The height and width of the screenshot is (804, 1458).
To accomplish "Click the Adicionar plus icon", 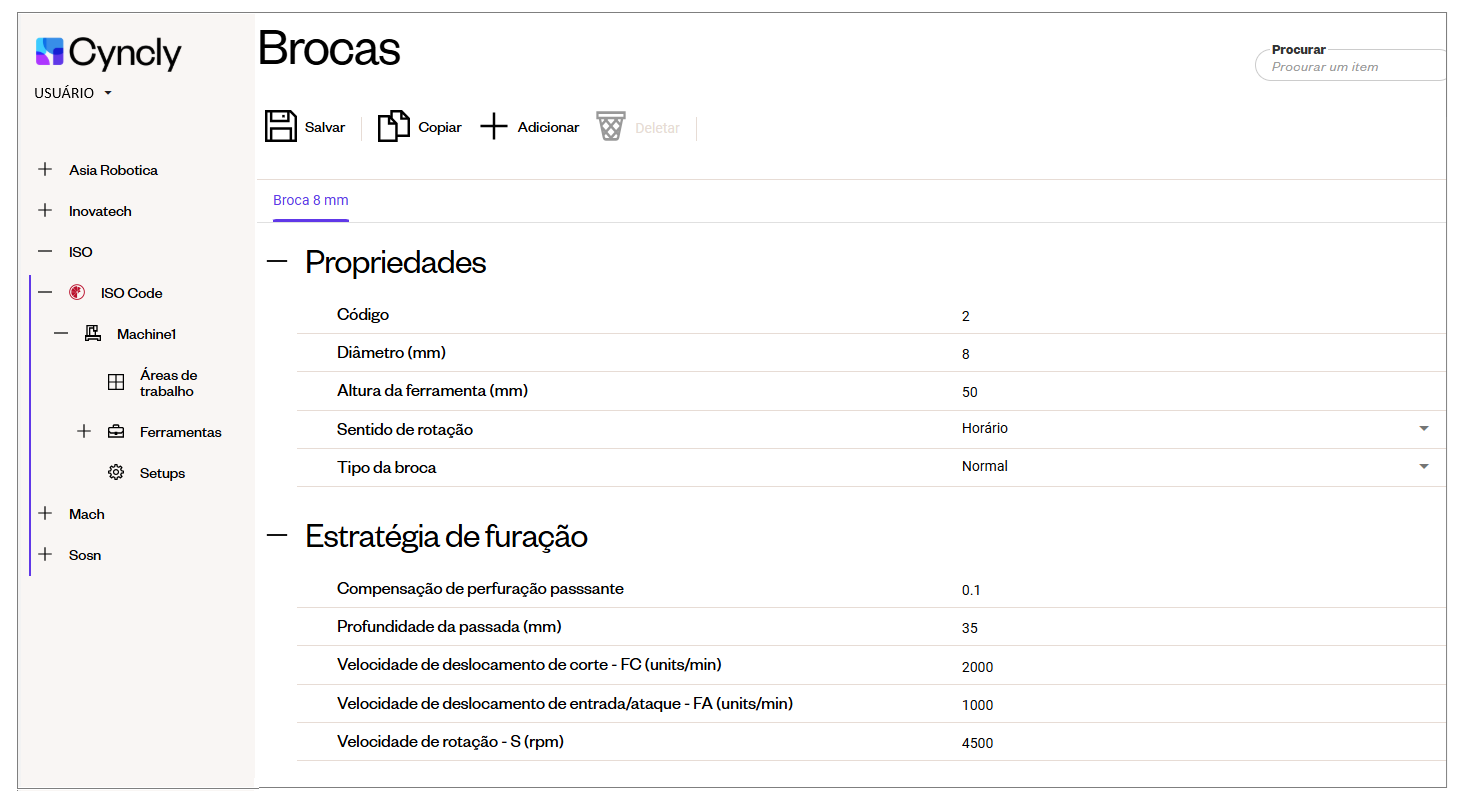I will pos(494,127).
